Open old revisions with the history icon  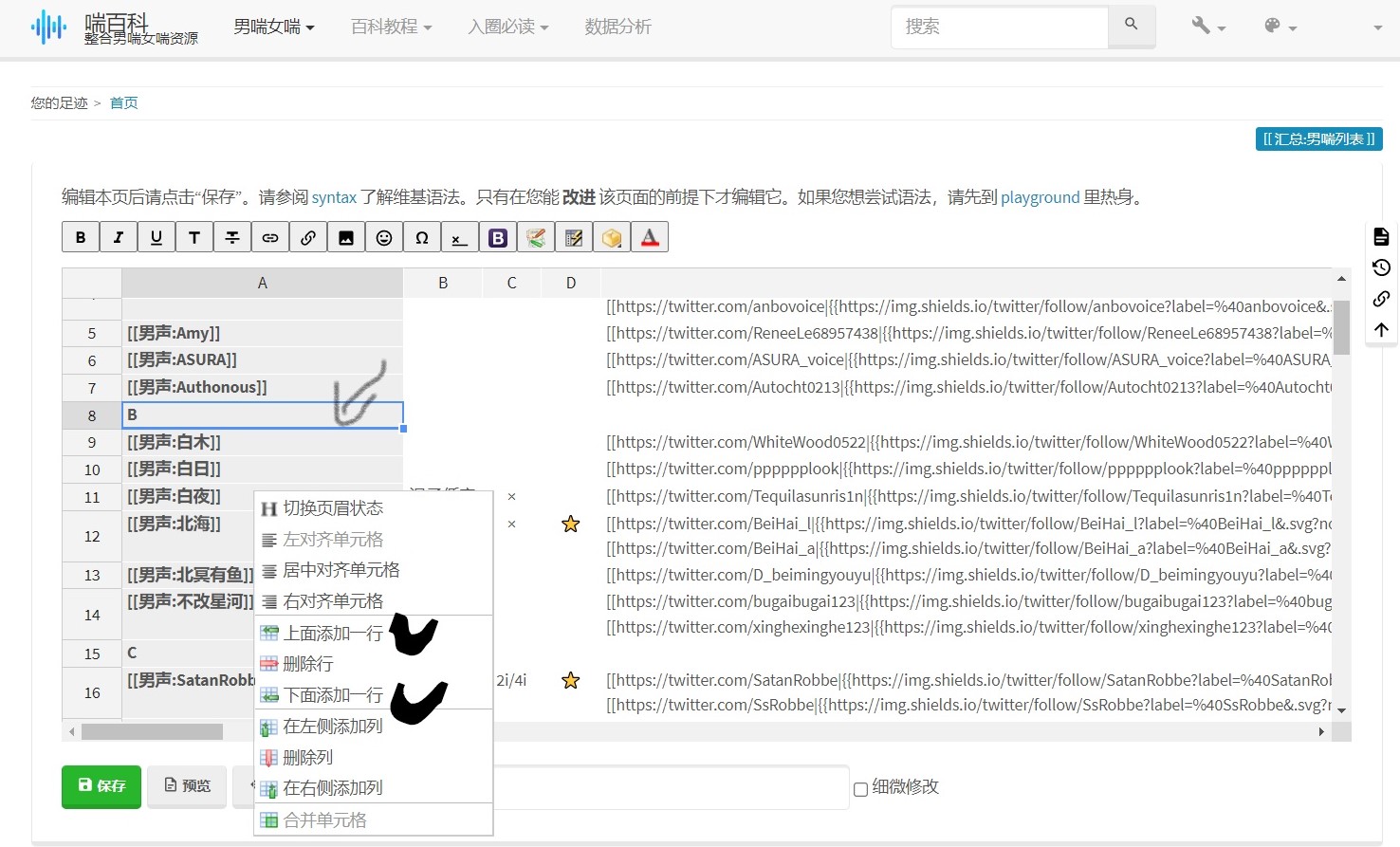[x=1381, y=267]
